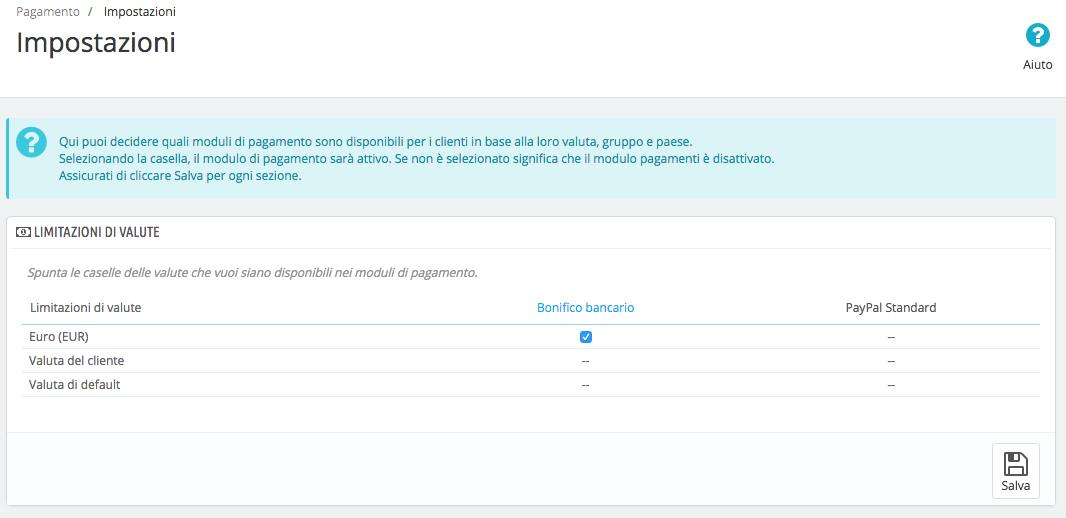Click PayPal Standard dash in Euro row
This screenshot has width=1066, height=518.
click(x=890, y=337)
